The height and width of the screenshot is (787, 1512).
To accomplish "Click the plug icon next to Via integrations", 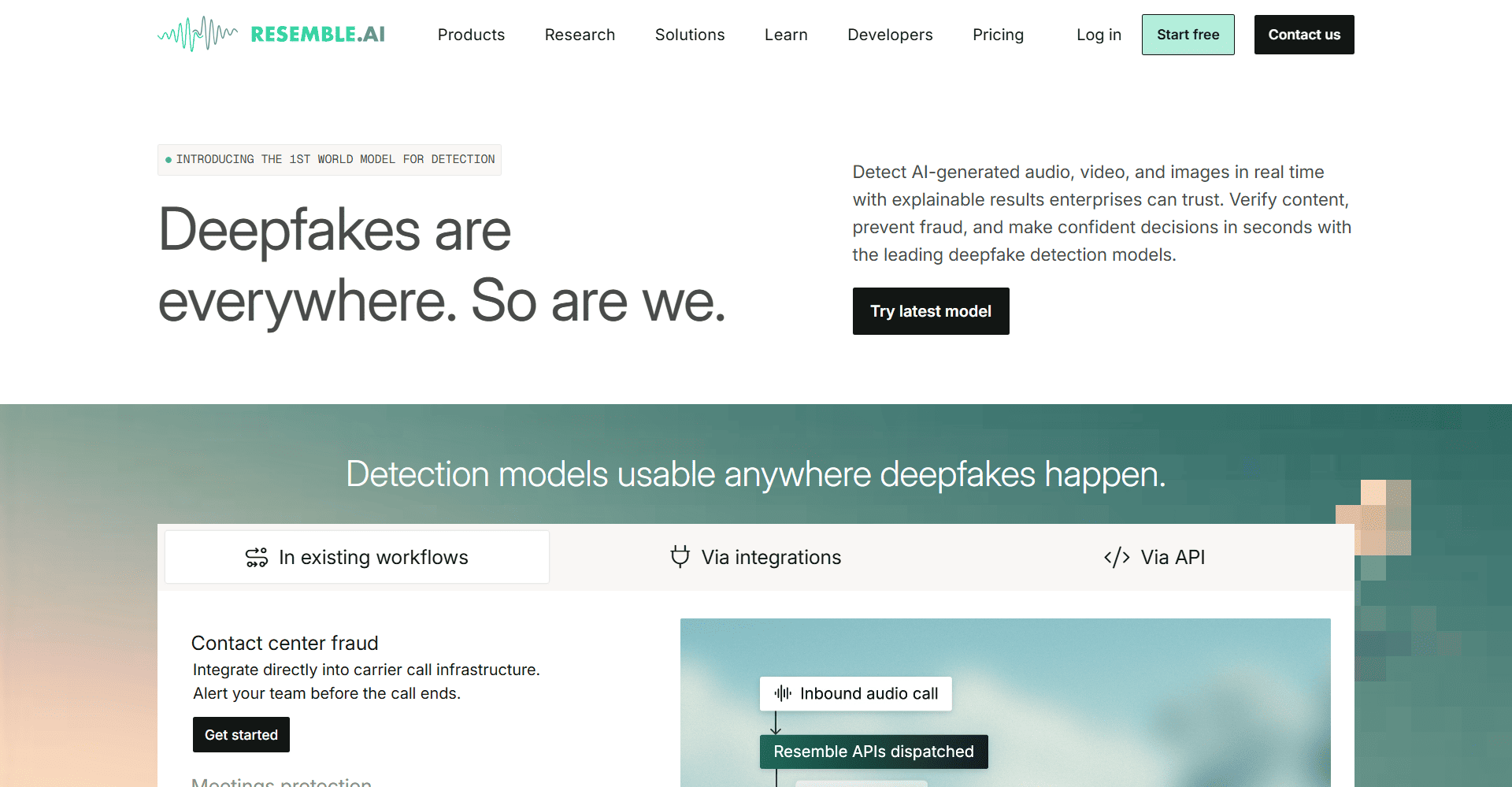I will (x=680, y=557).
